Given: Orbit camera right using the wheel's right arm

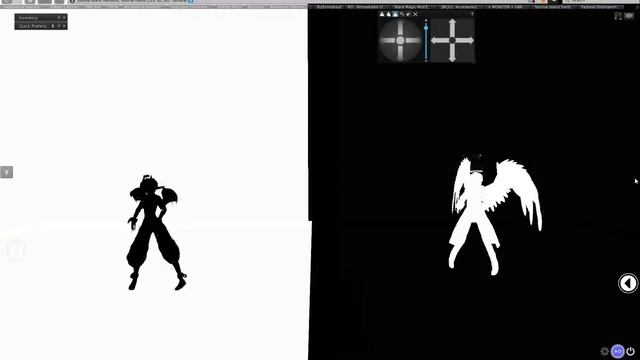Looking at the screenshot, I should point(413,40).
